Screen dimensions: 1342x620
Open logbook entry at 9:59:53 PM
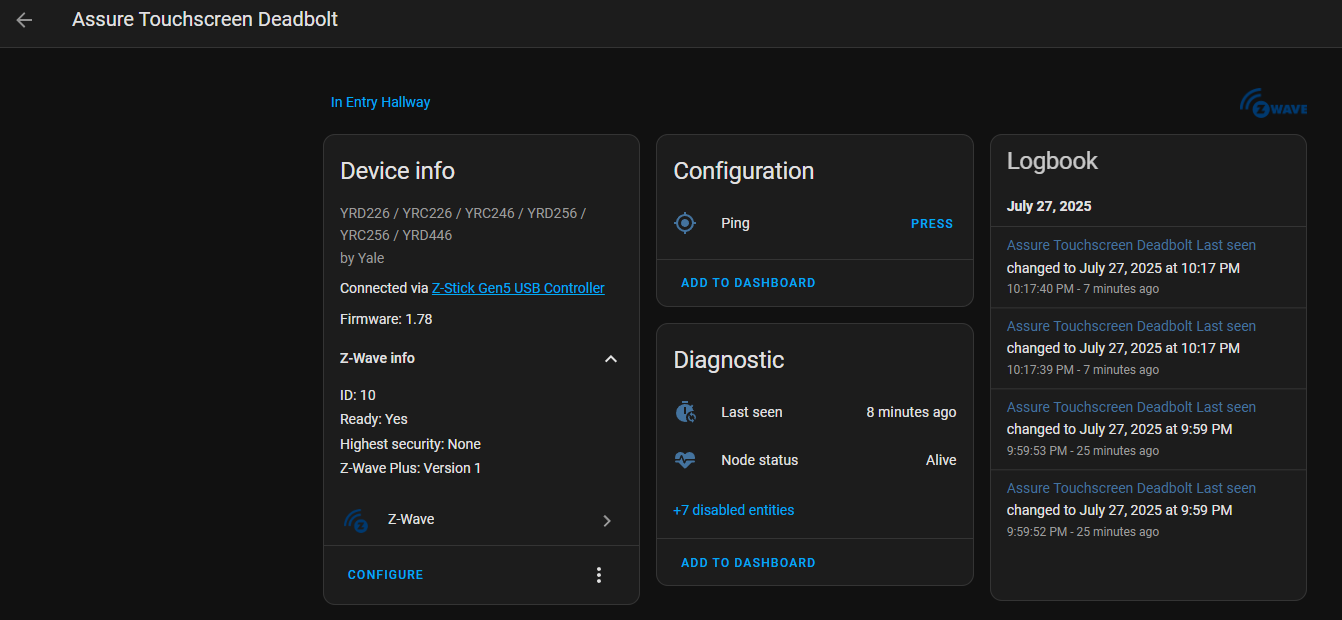click(x=1148, y=429)
